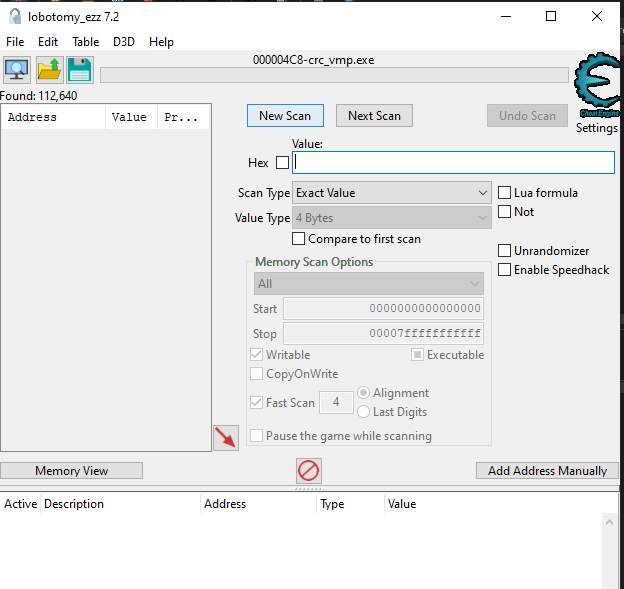Screen dimensions: 624x589
Task: Click the open cheat table folder icon
Action: click(49, 70)
